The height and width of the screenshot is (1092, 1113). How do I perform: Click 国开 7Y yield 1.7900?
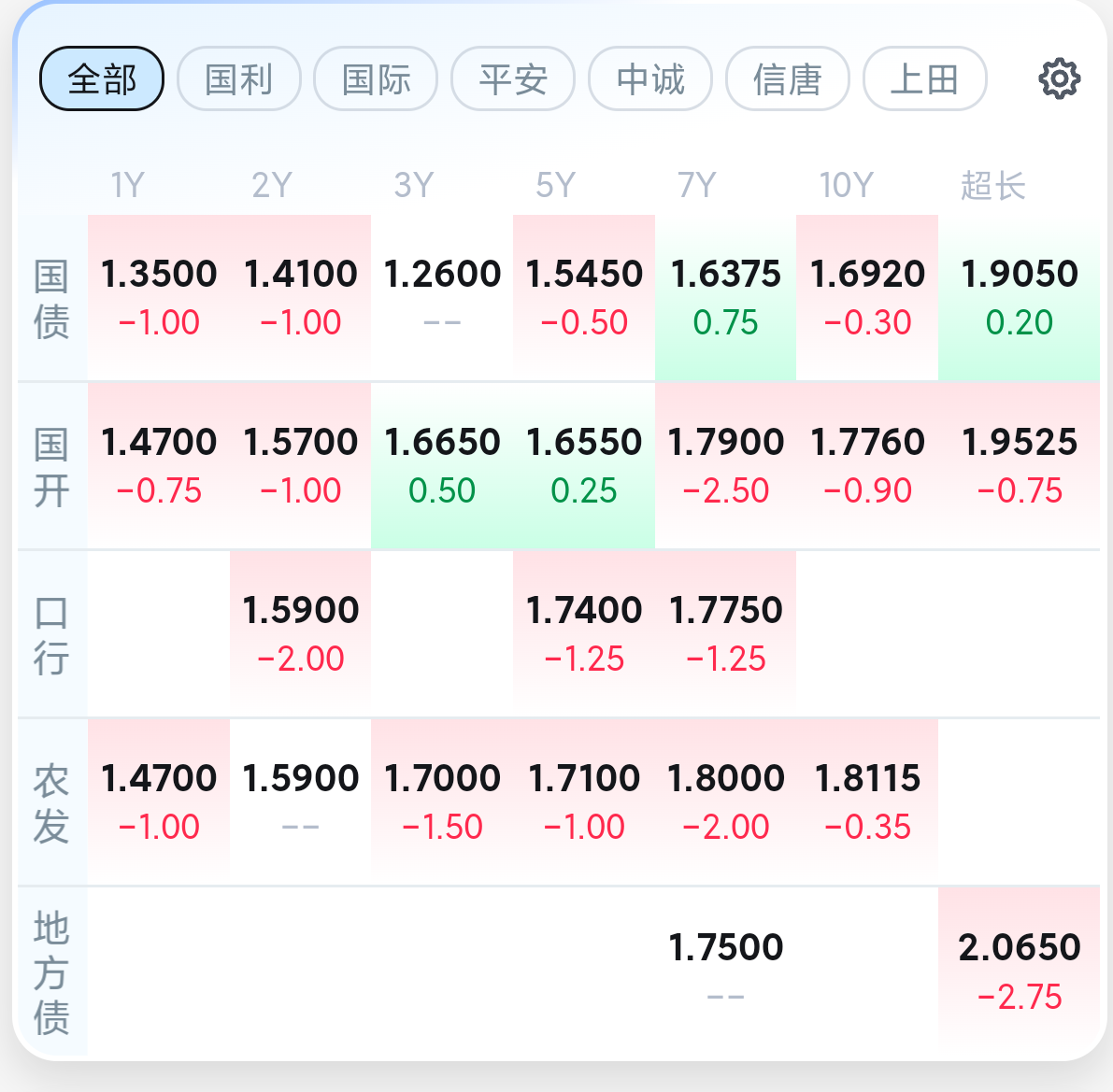pyautogui.click(x=725, y=442)
